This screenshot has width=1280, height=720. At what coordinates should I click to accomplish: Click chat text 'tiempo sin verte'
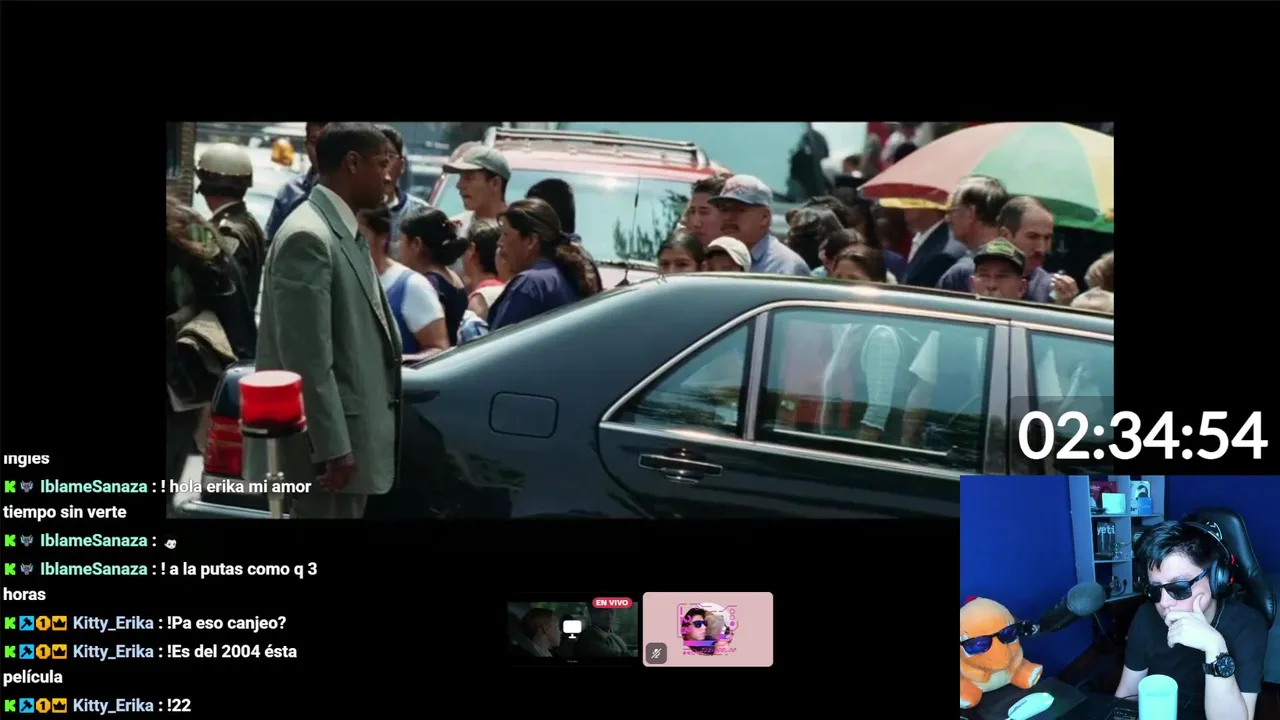click(65, 512)
